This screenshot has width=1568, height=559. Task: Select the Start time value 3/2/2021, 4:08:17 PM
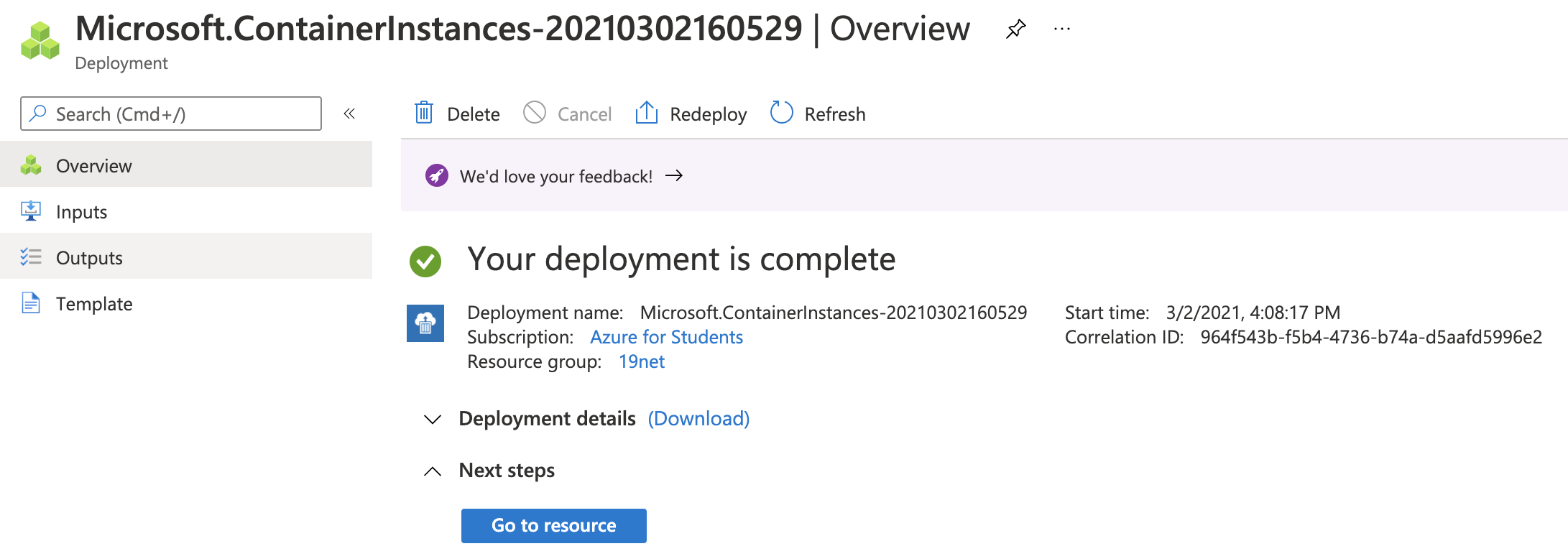tap(1253, 313)
